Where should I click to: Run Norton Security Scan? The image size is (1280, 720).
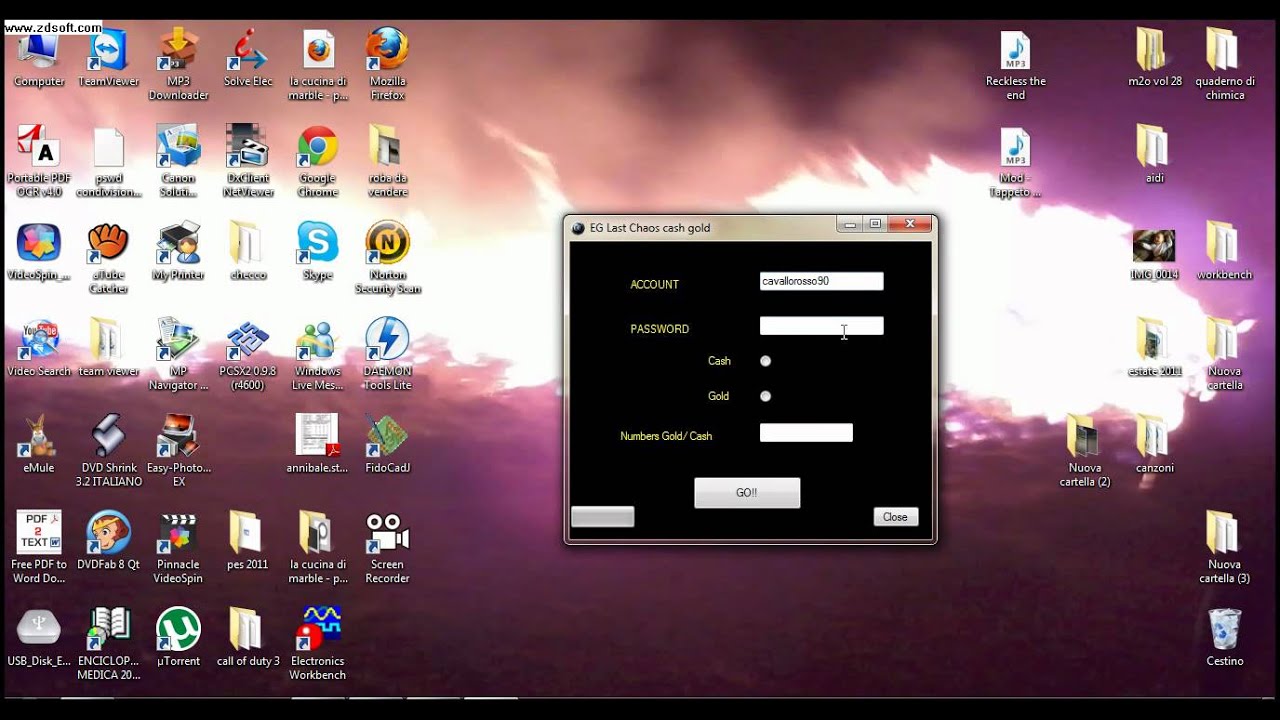[387, 245]
